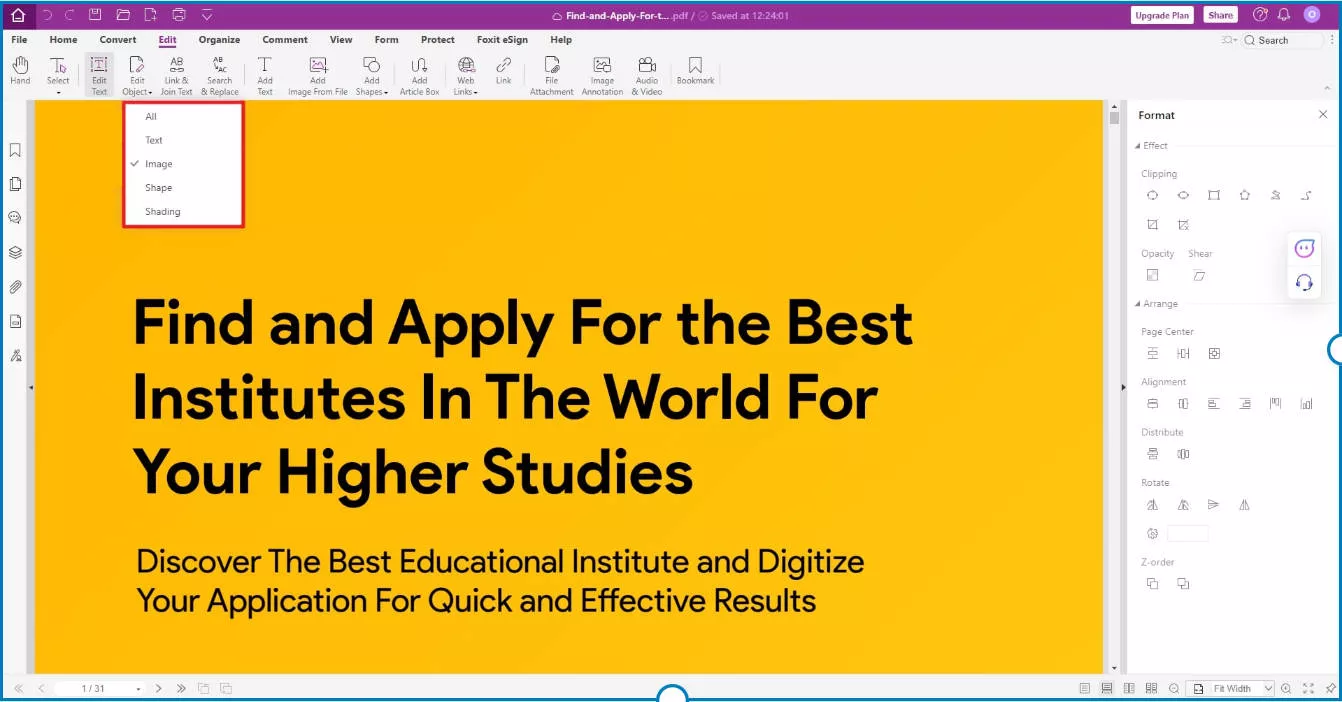Open the Comments panel in left sidebar
1342x702 pixels.
point(15,218)
